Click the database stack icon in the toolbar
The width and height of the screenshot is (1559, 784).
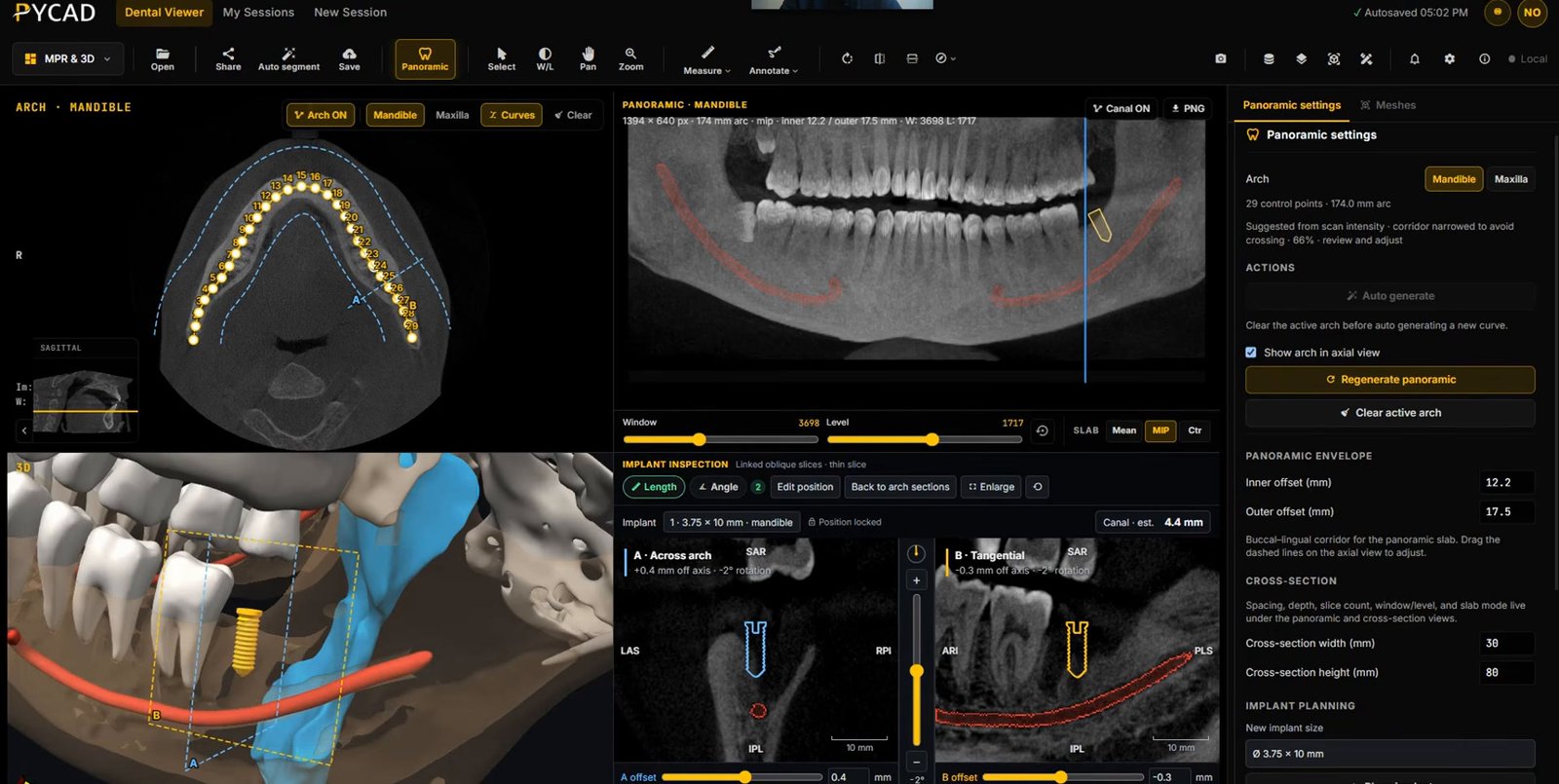click(x=1269, y=58)
